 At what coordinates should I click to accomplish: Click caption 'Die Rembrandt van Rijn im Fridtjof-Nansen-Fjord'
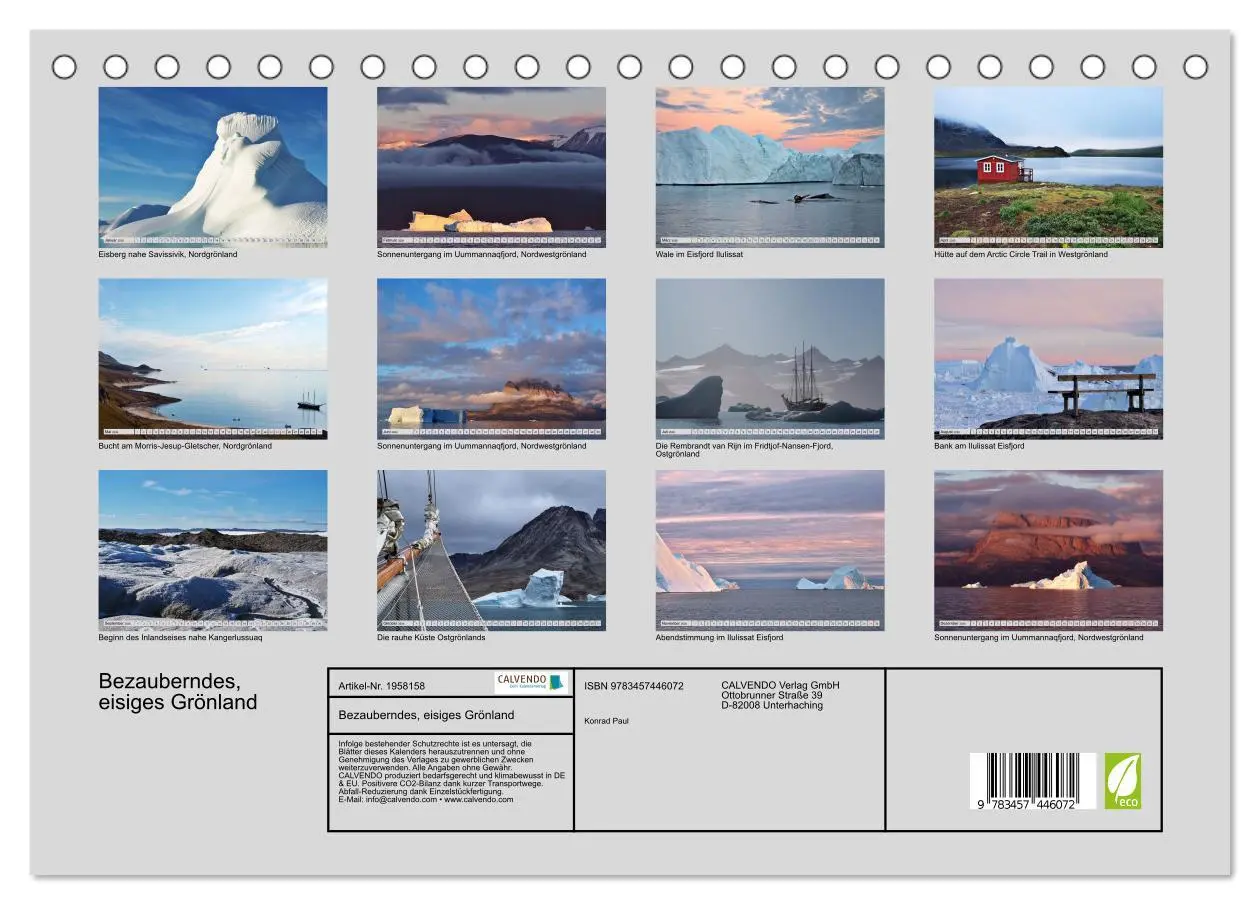point(744,450)
